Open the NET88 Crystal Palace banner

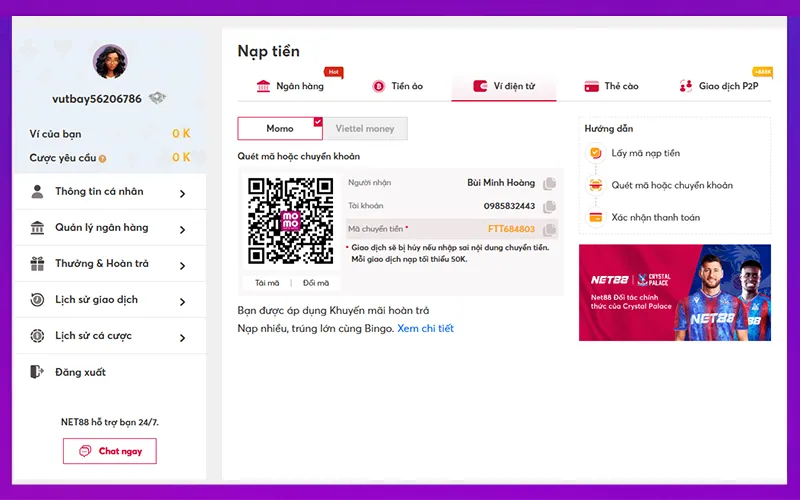tap(674, 292)
